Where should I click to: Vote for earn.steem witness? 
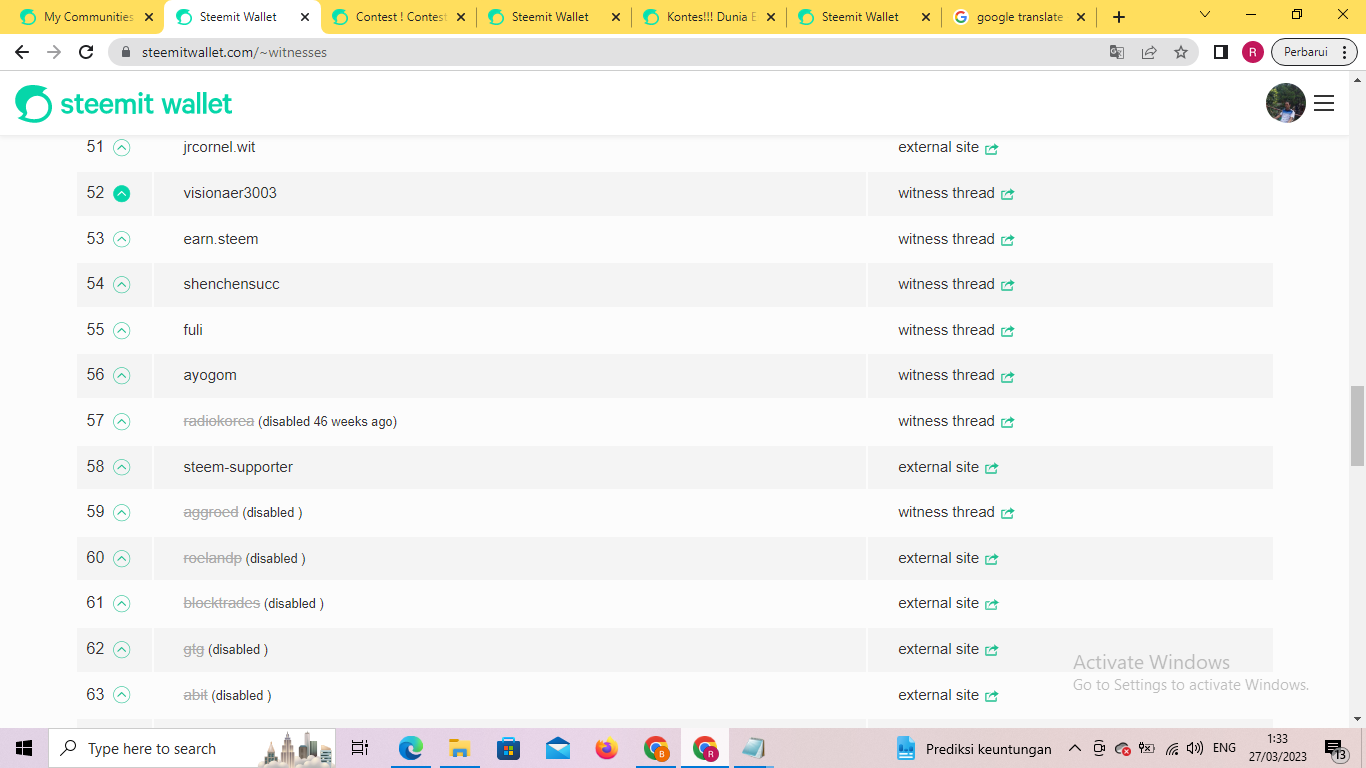pyautogui.click(x=121, y=239)
